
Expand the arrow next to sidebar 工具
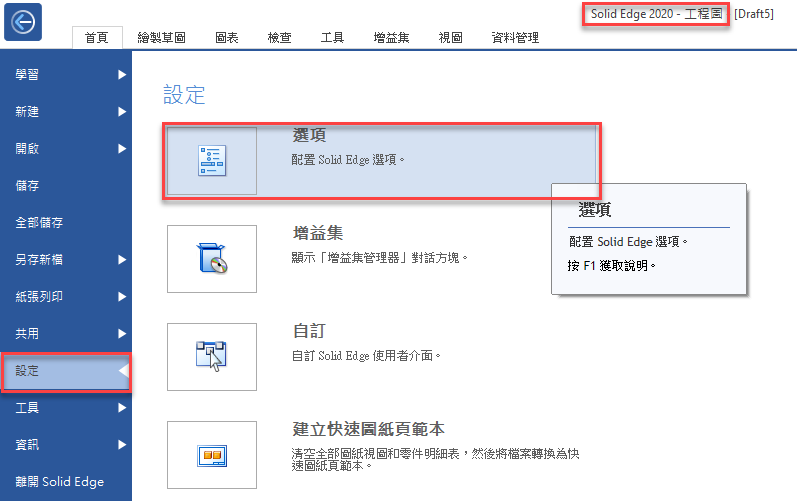[122, 408]
